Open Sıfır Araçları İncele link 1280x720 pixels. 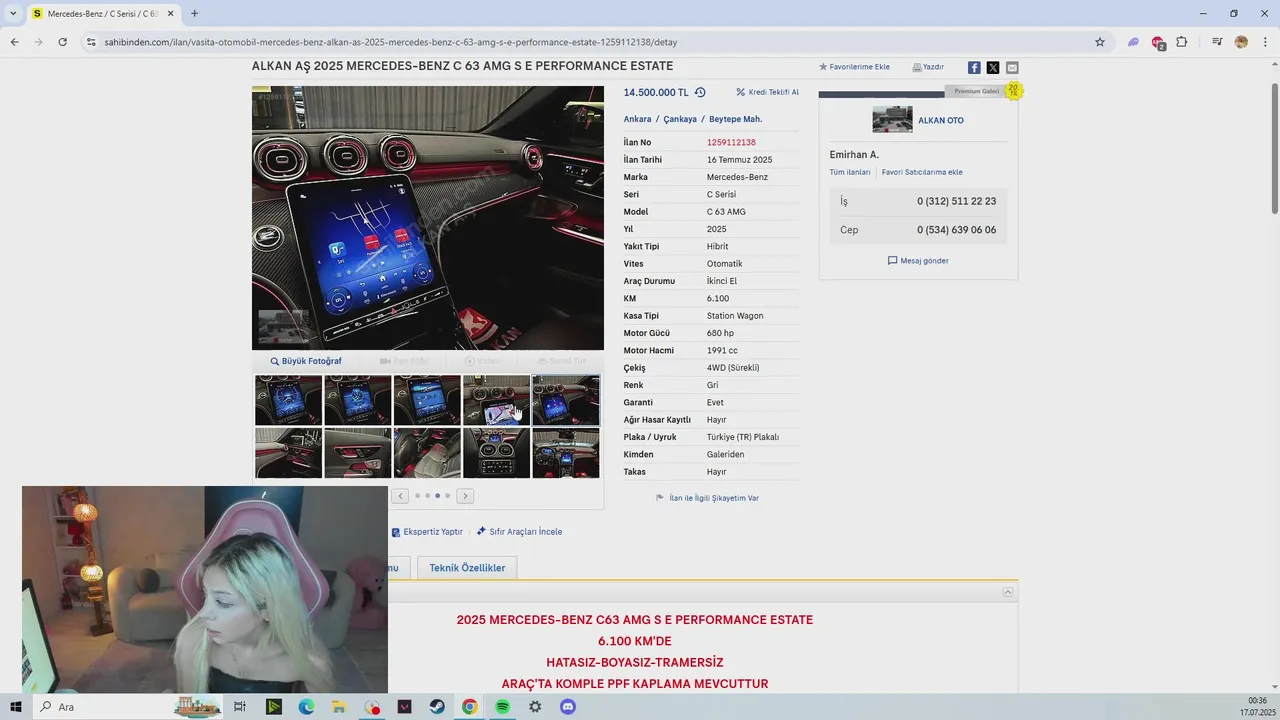(x=519, y=532)
